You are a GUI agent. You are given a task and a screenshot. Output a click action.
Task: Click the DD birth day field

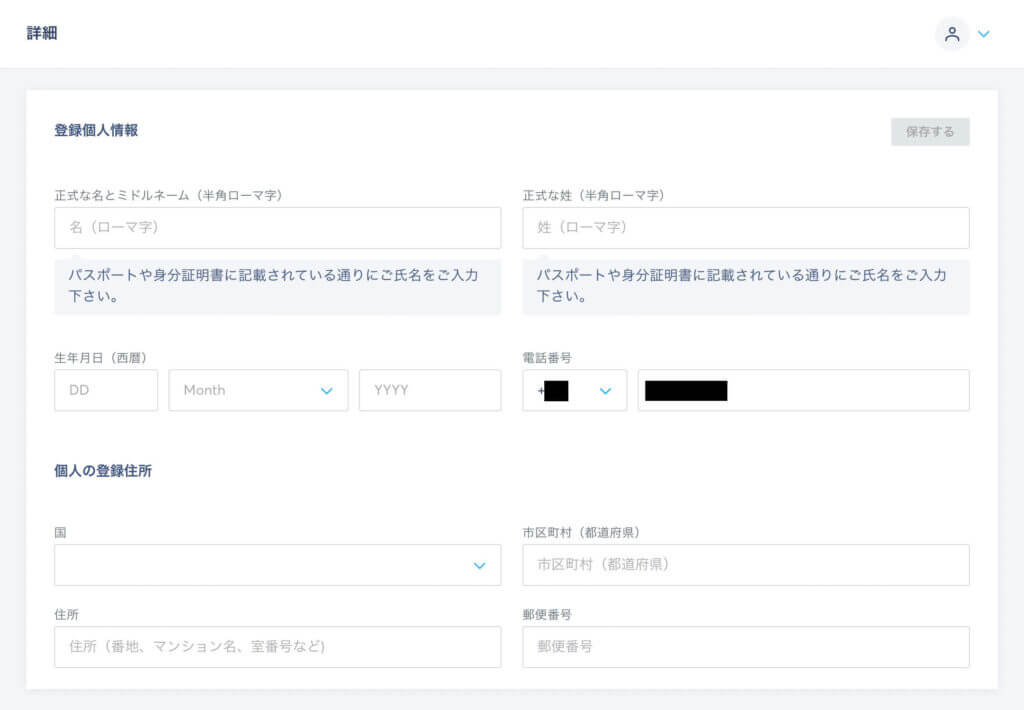click(106, 390)
